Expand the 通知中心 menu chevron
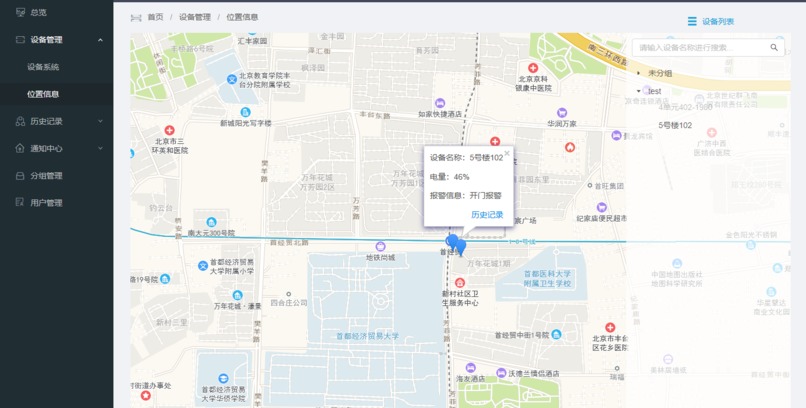Image resolution: width=806 pixels, height=408 pixels. click(x=100, y=148)
